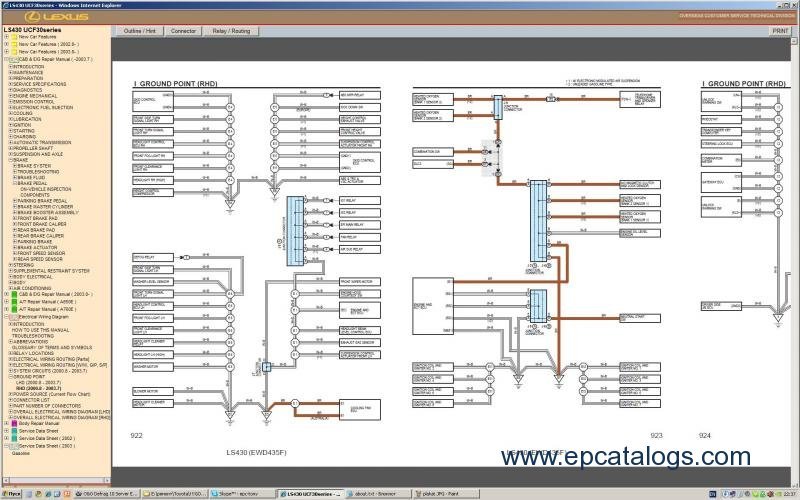Collapse the GROUND POINT node
The height and width of the screenshot is (500, 800).
click(x=10, y=377)
